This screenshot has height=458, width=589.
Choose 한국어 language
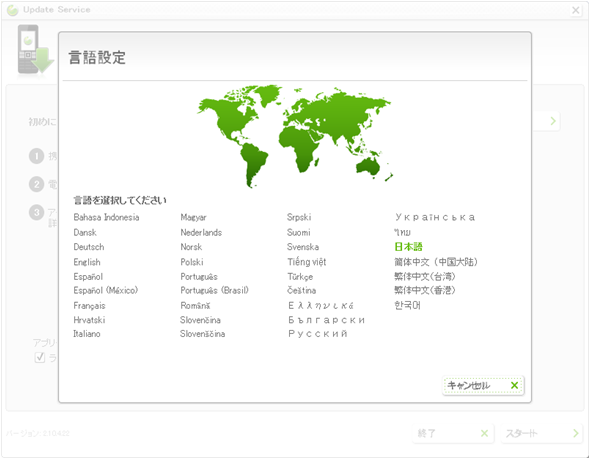407,305
